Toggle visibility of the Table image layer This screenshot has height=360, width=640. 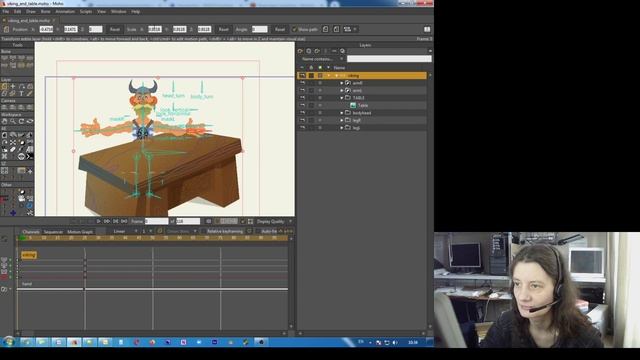pos(302,105)
